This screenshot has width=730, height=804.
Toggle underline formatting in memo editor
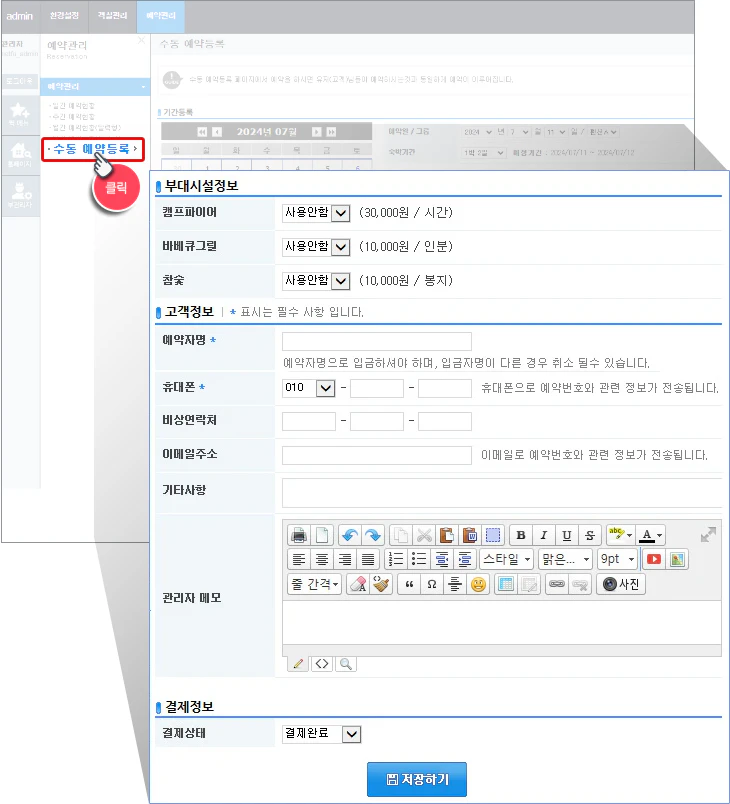coord(567,535)
